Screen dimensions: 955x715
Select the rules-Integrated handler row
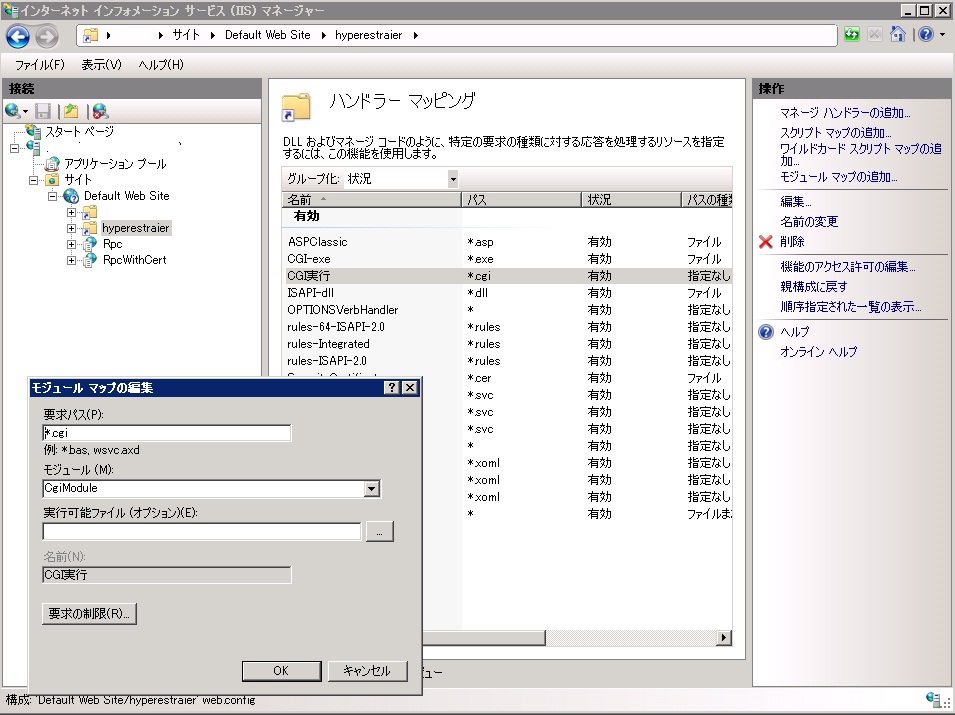(507, 344)
